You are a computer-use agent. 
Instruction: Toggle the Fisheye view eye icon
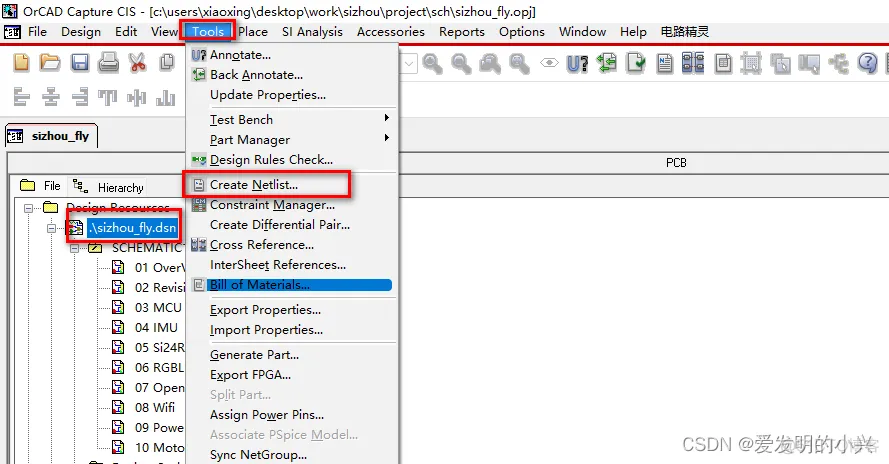549,63
